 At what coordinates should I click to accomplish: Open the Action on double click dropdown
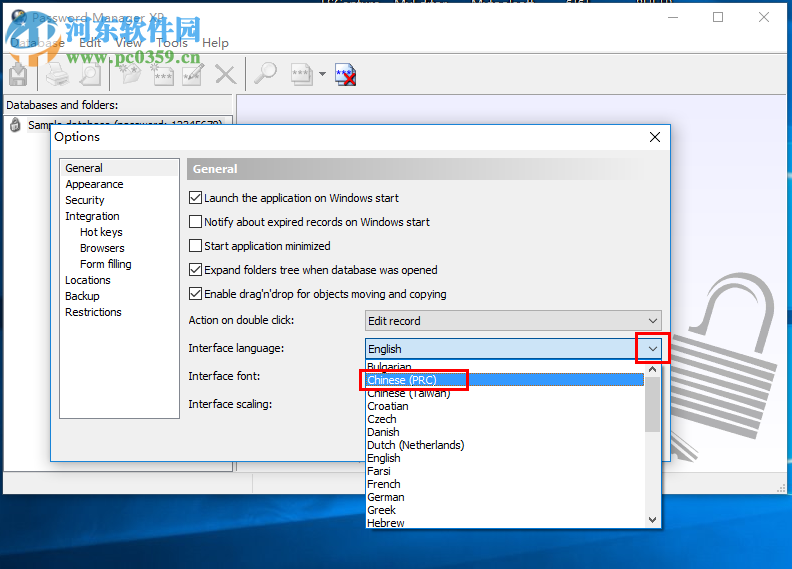(x=513, y=321)
